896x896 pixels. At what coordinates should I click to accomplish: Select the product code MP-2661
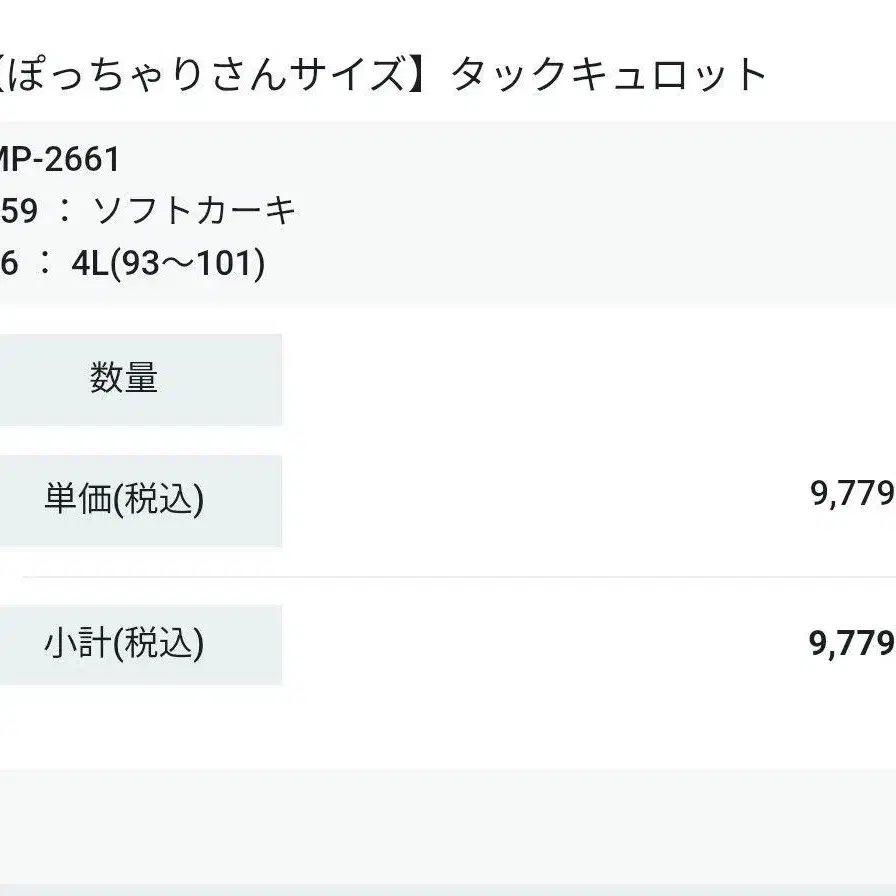pos(60,158)
